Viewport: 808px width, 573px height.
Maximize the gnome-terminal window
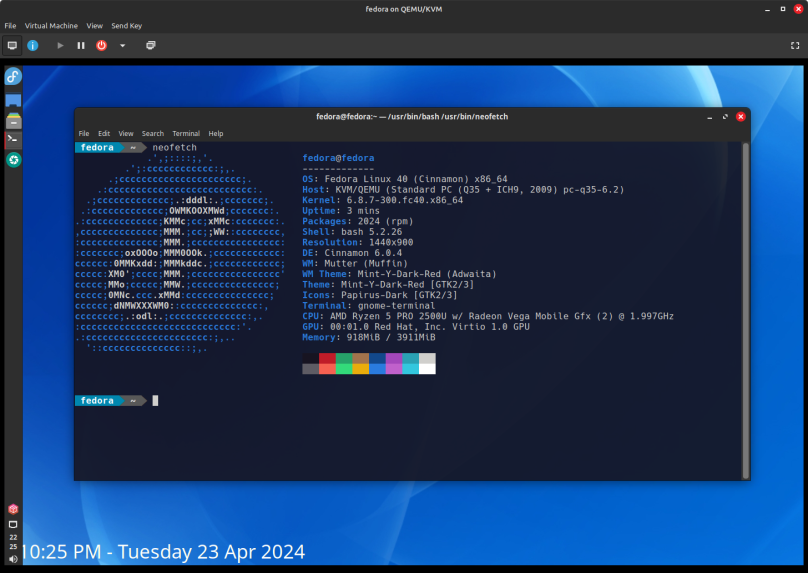coord(725,117)
